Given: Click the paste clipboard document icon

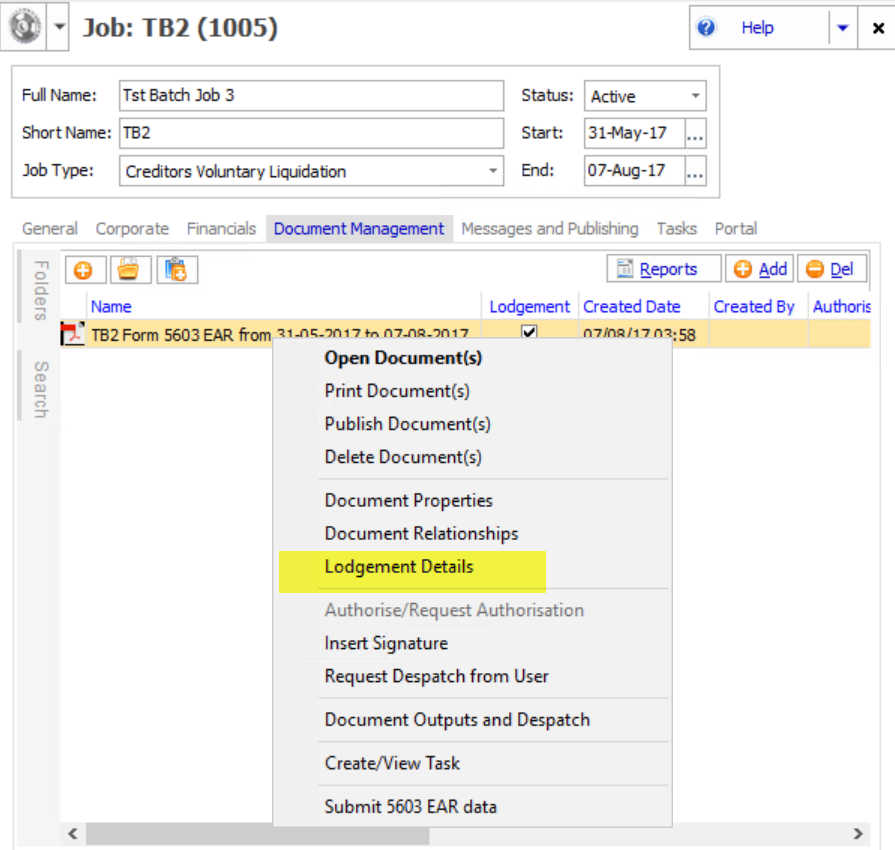Looking at the screenshot, I should tap(177, 269).
